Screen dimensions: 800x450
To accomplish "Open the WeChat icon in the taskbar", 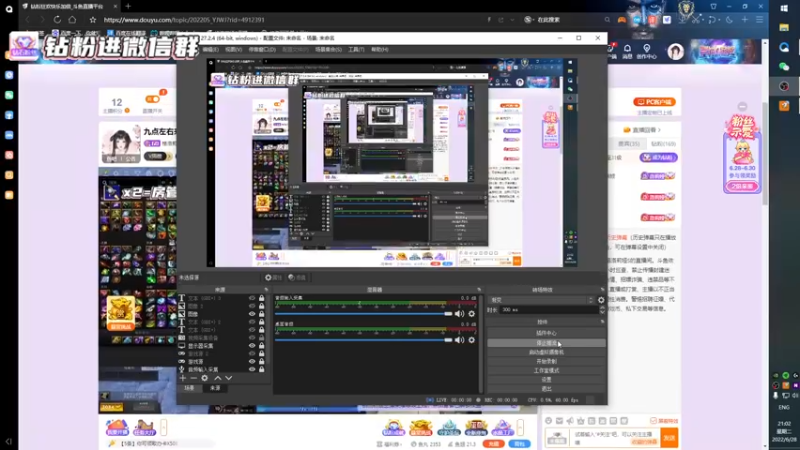I will point(784,67).
